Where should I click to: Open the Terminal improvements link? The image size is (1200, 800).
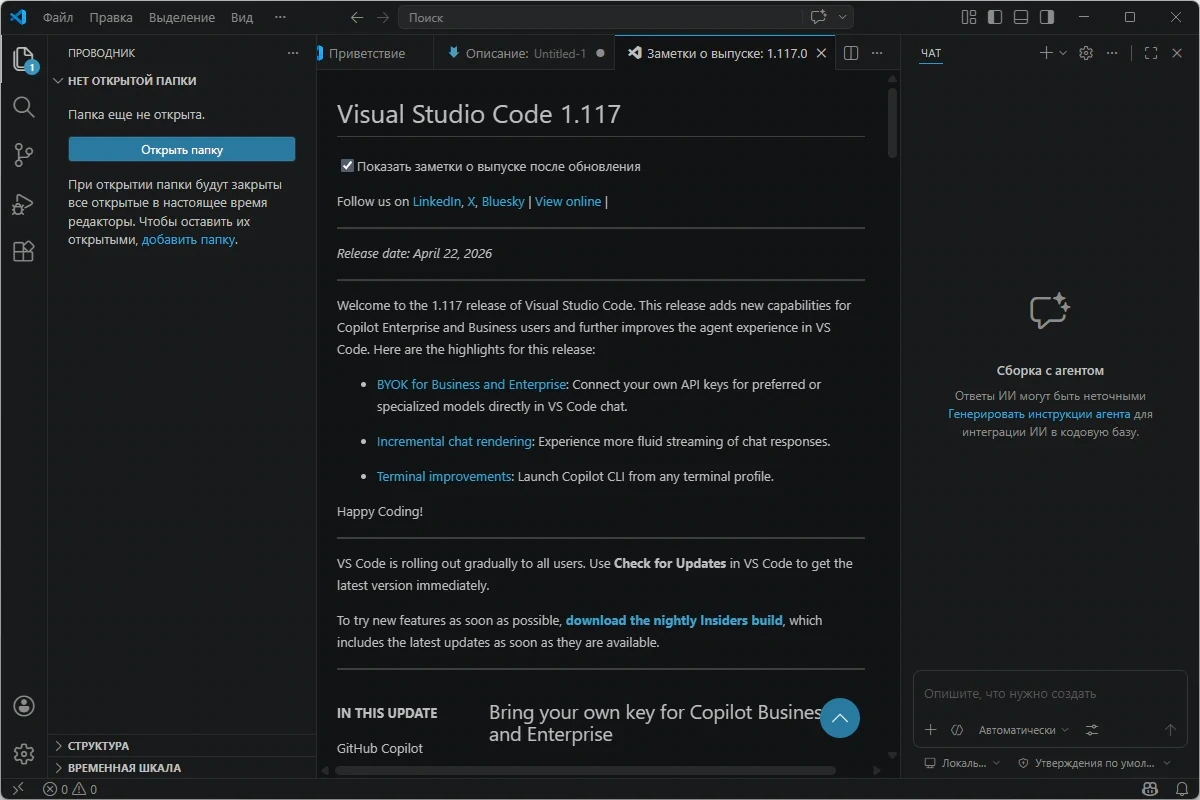tap(444, 476)
